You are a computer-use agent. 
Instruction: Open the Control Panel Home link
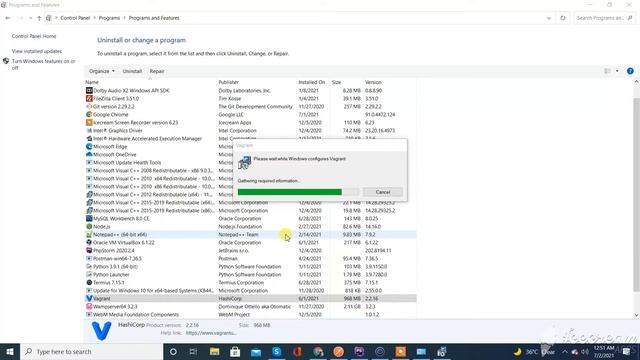click(34, 36)
